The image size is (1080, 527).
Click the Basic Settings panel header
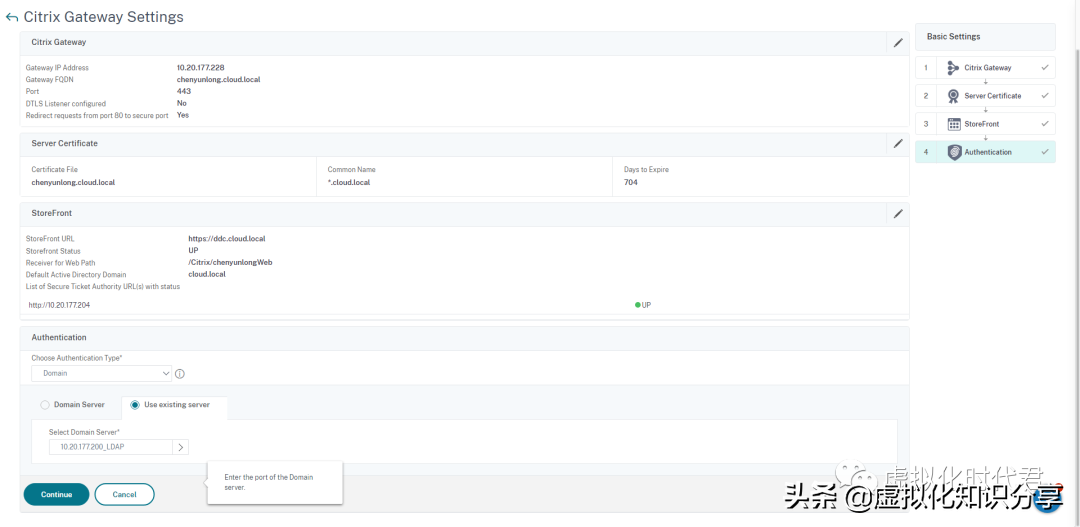(985, 37)
